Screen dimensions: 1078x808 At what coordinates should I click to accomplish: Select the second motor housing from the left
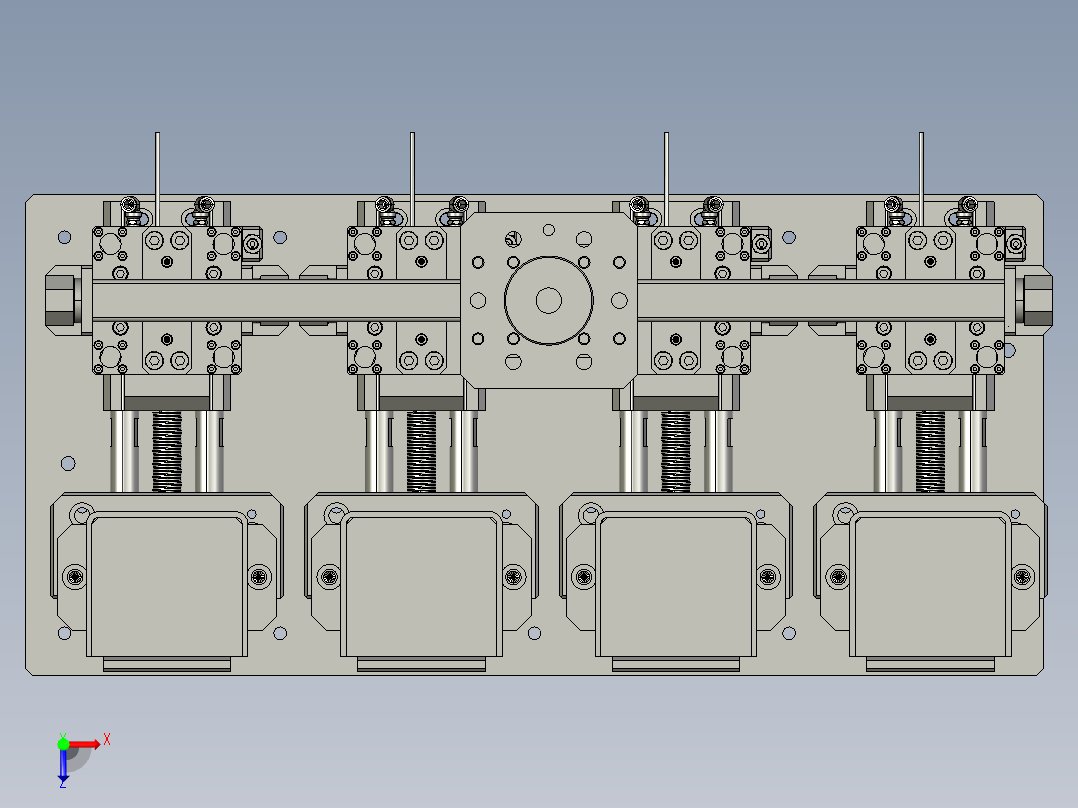[x=421, y=585]
